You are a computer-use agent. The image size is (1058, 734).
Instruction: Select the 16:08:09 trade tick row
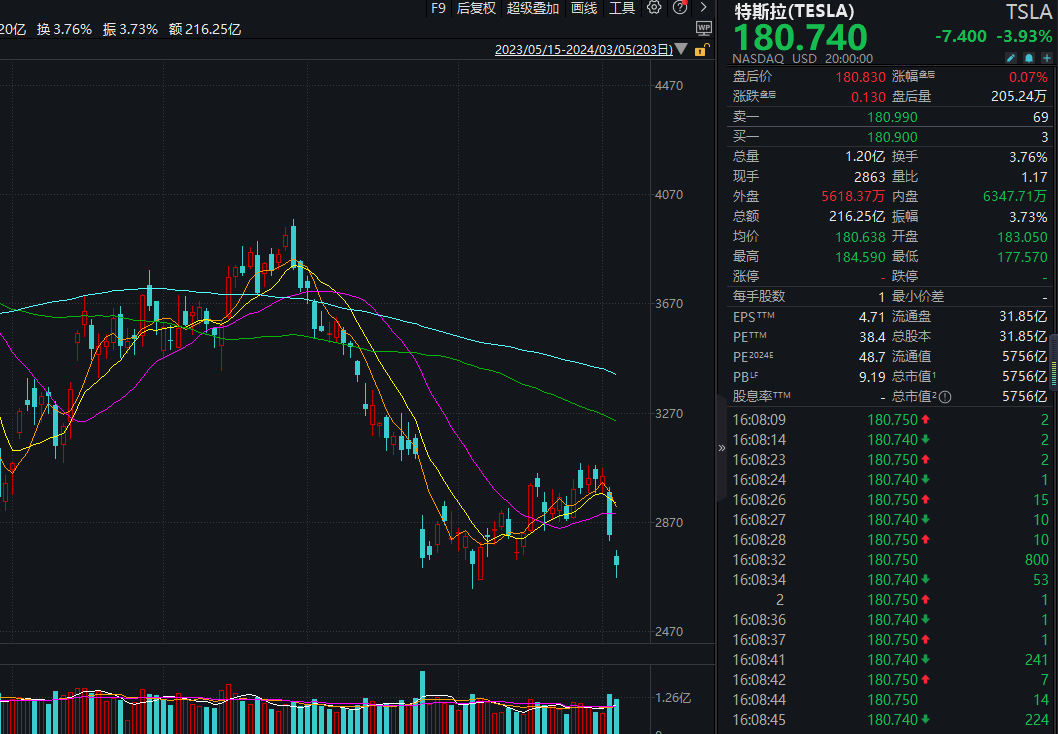coord(891,420)
